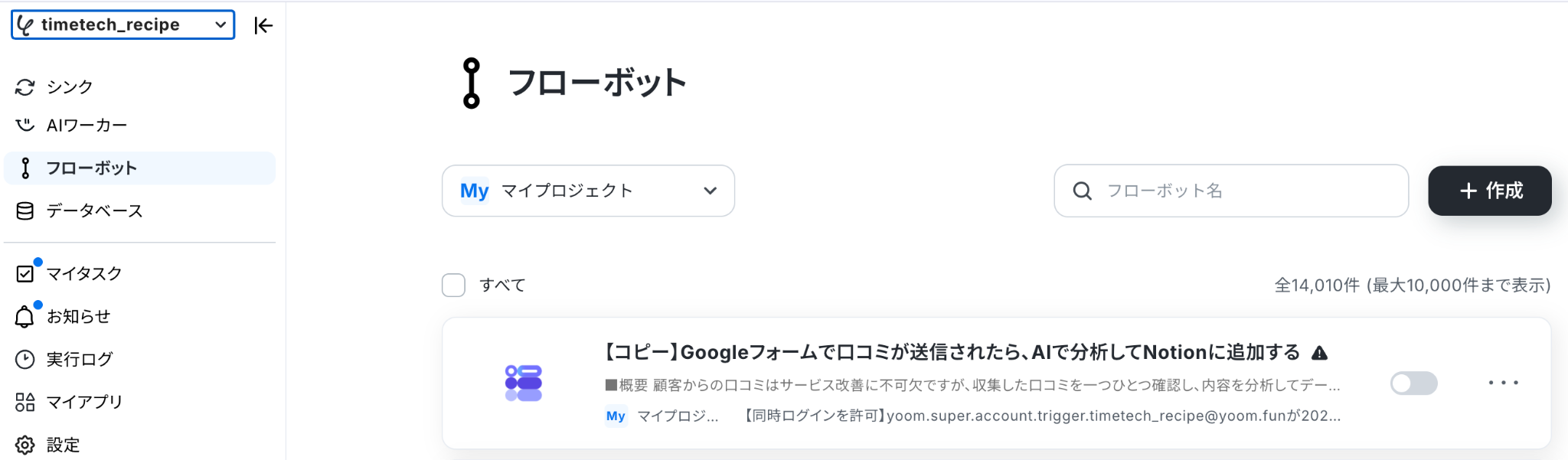
Task: Open three-dot menu for copied flowbot
Action: (x=1503, y=383)
